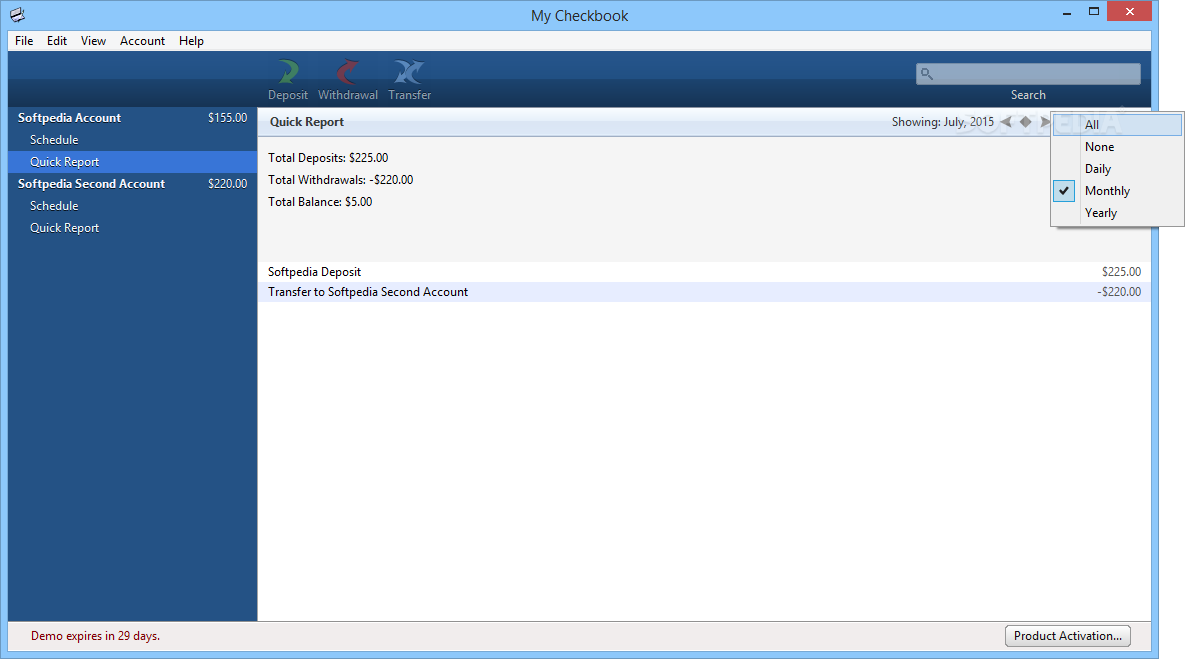Choose Daily in the period menu
Screen dimensions: 1185x659
coord(1117,169)
